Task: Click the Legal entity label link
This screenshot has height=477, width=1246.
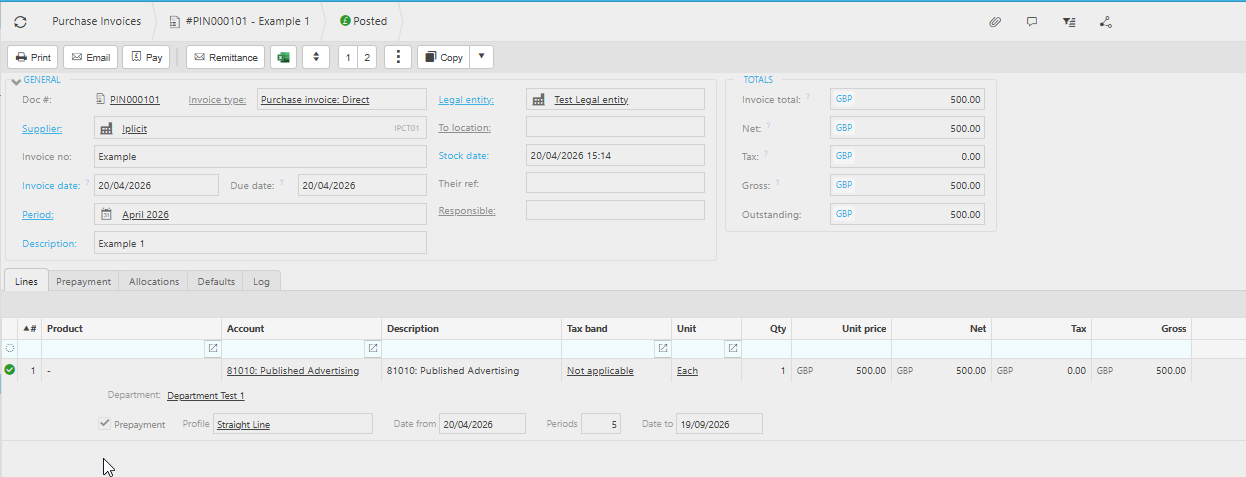Action: point(466,99)
